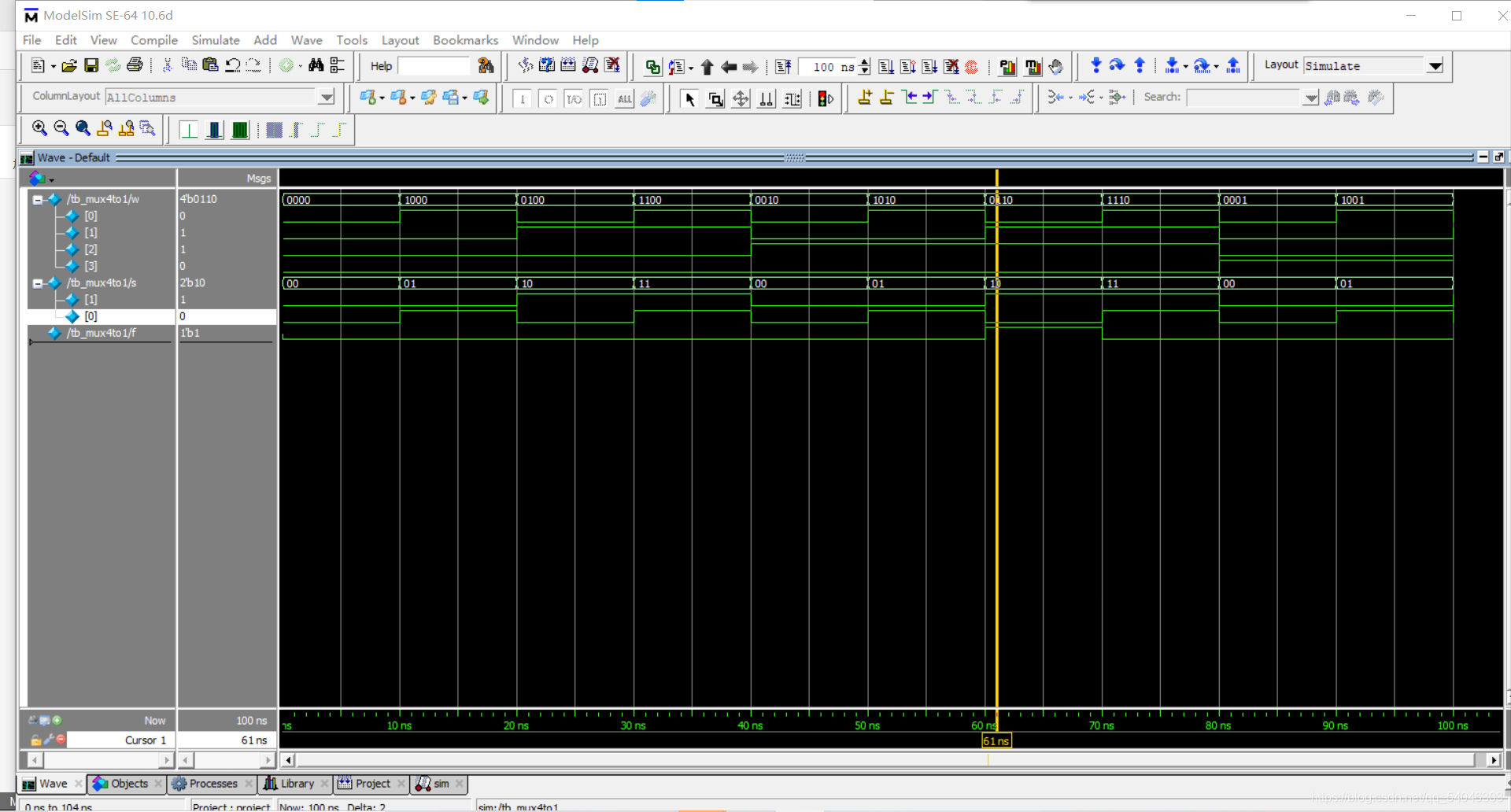Click the Find Next Transition icon

(x=929, y=98)
